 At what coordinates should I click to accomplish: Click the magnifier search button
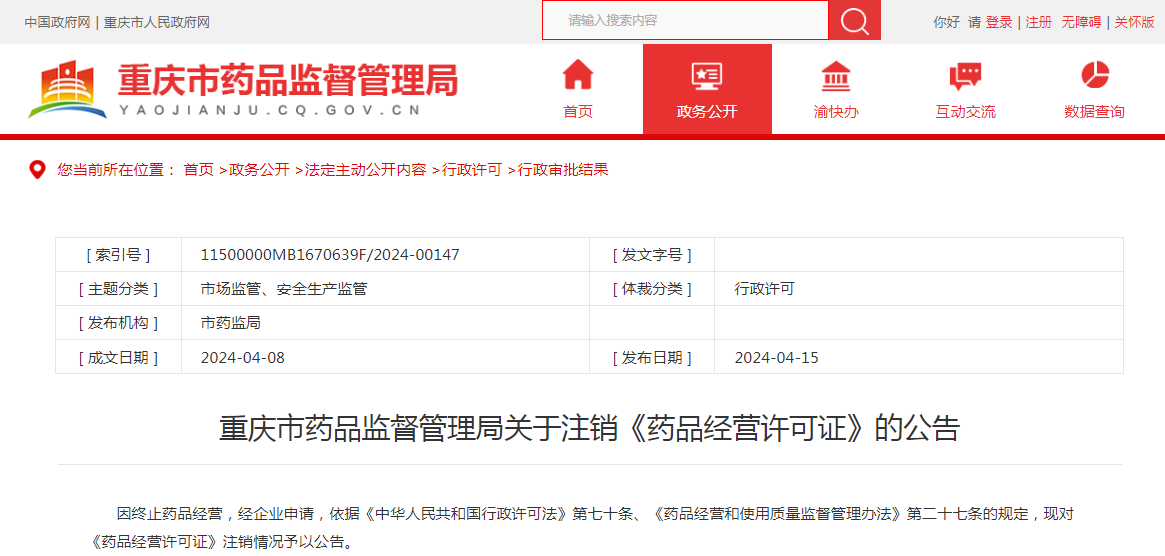854,21
